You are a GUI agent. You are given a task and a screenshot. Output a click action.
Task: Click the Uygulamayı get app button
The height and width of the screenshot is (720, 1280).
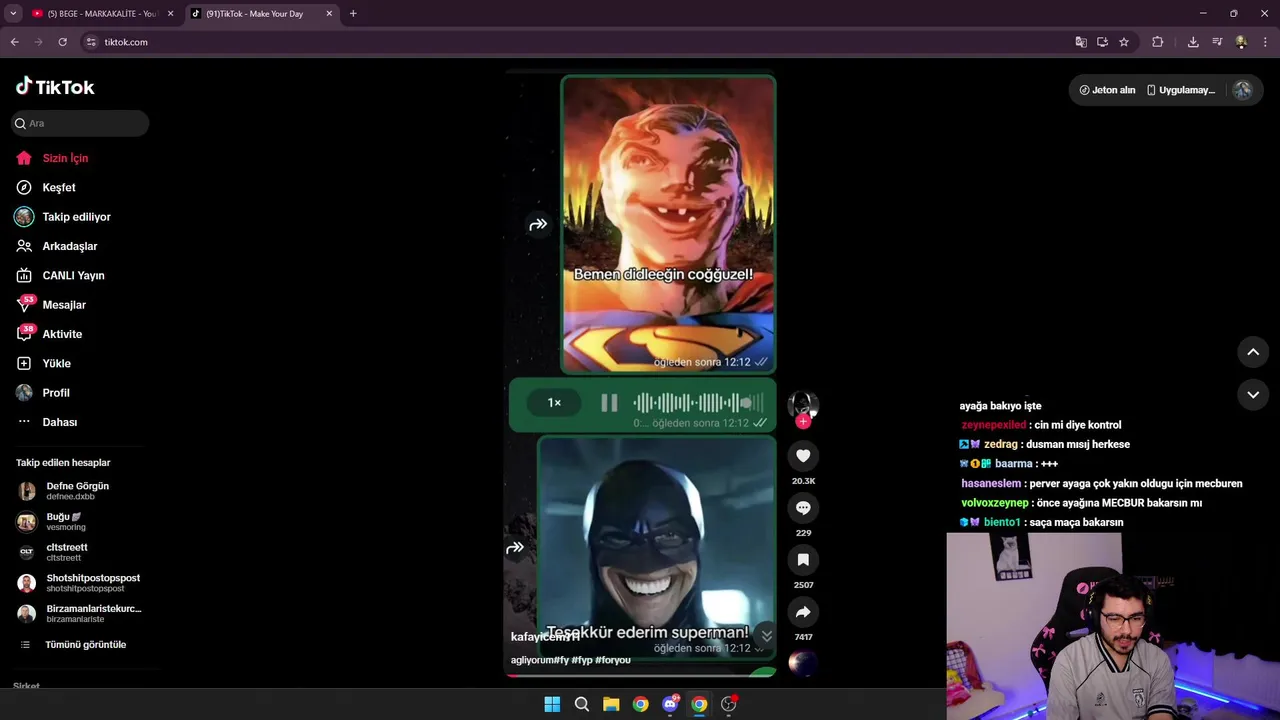(1180, 90)
